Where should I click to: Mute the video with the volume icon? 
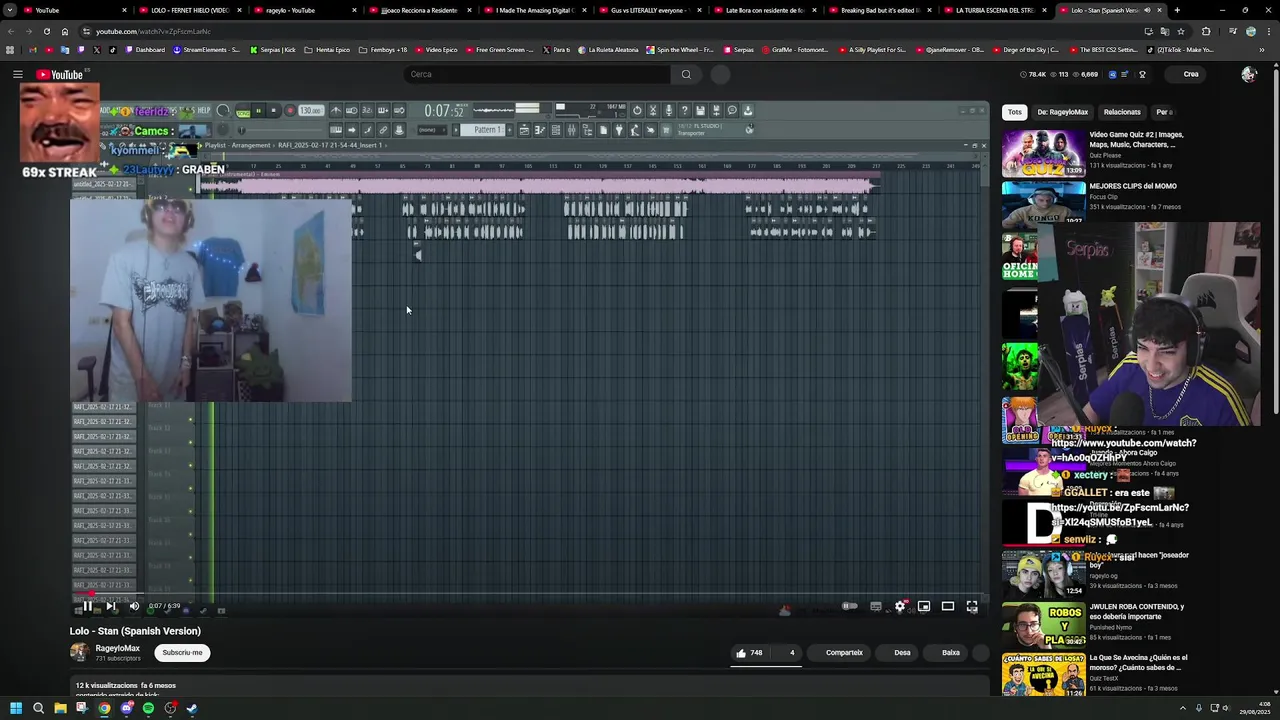tap(134, 606)
